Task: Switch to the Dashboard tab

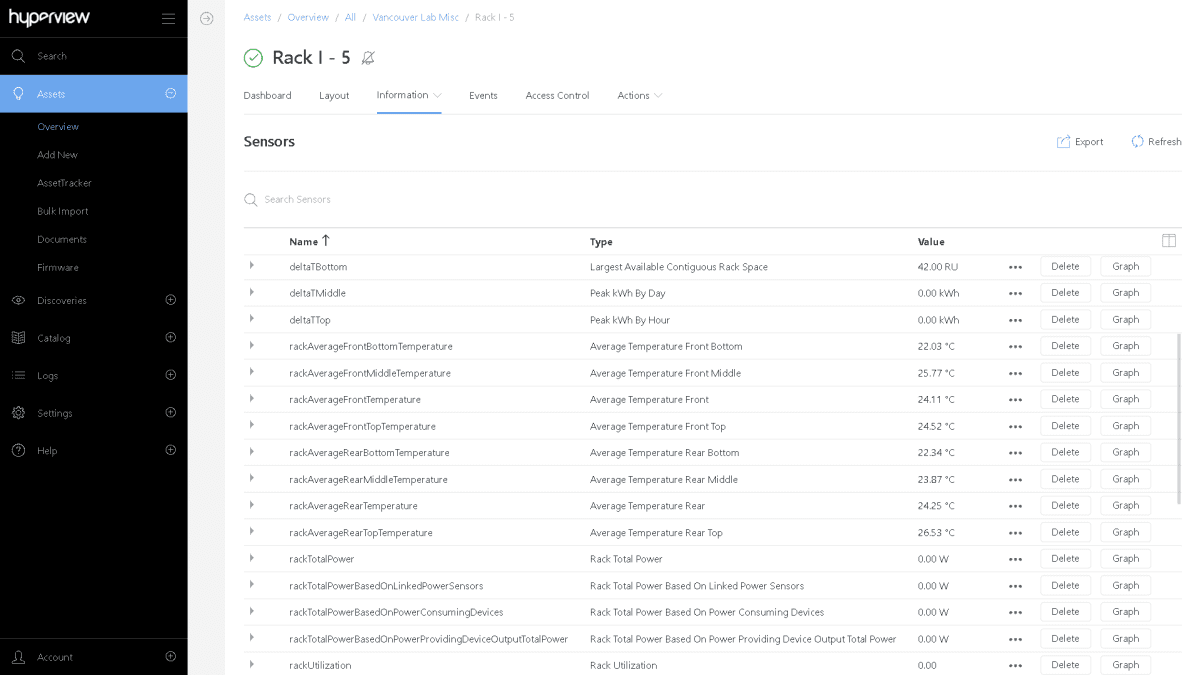Action: click(267, 95)
